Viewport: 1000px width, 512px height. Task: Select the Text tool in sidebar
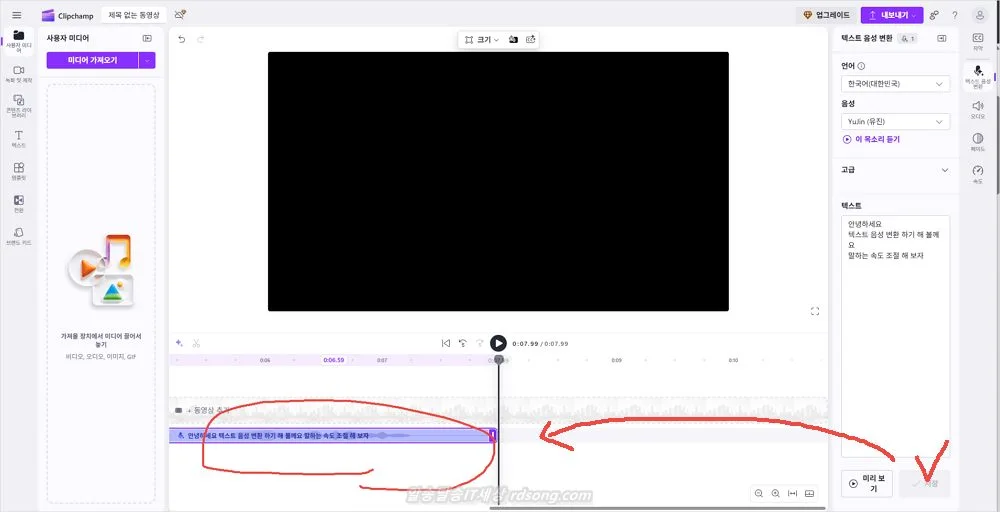18,137
